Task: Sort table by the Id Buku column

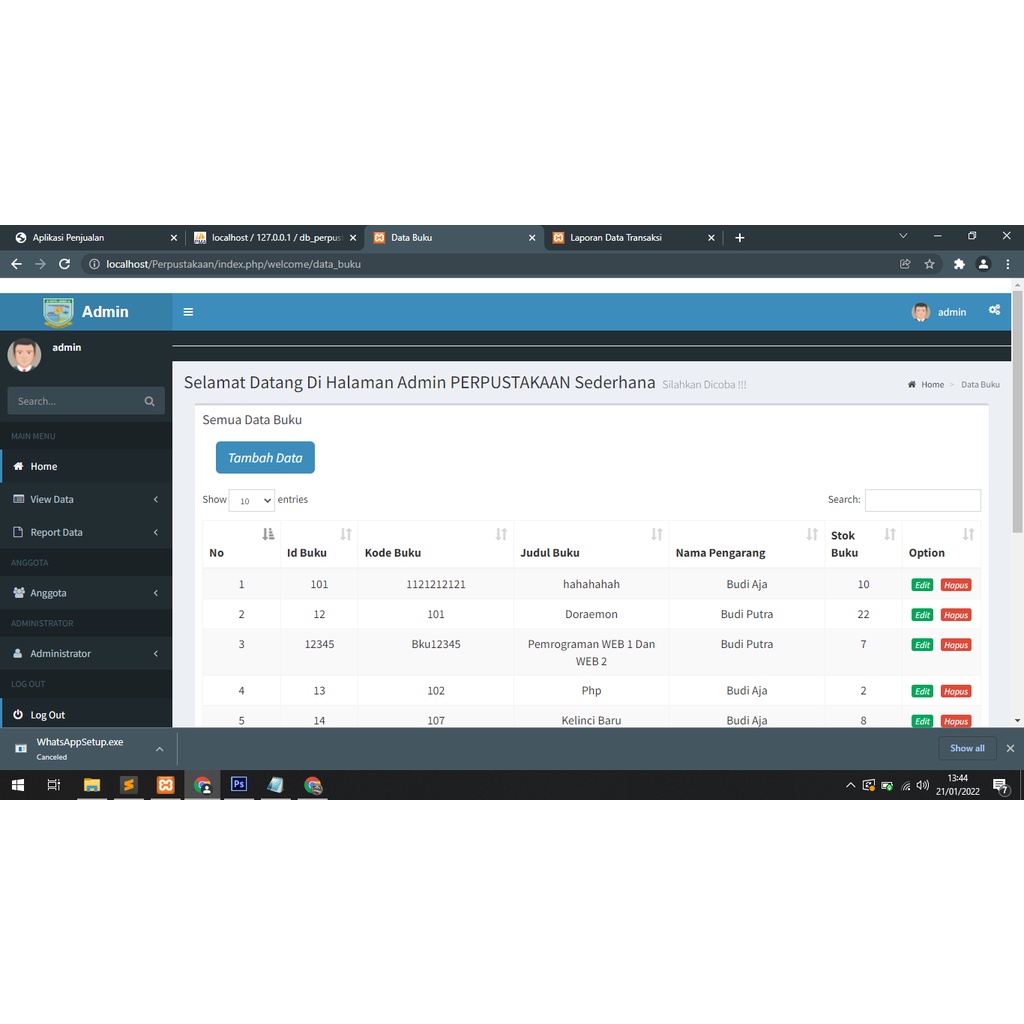Action: tap(319, 544)
